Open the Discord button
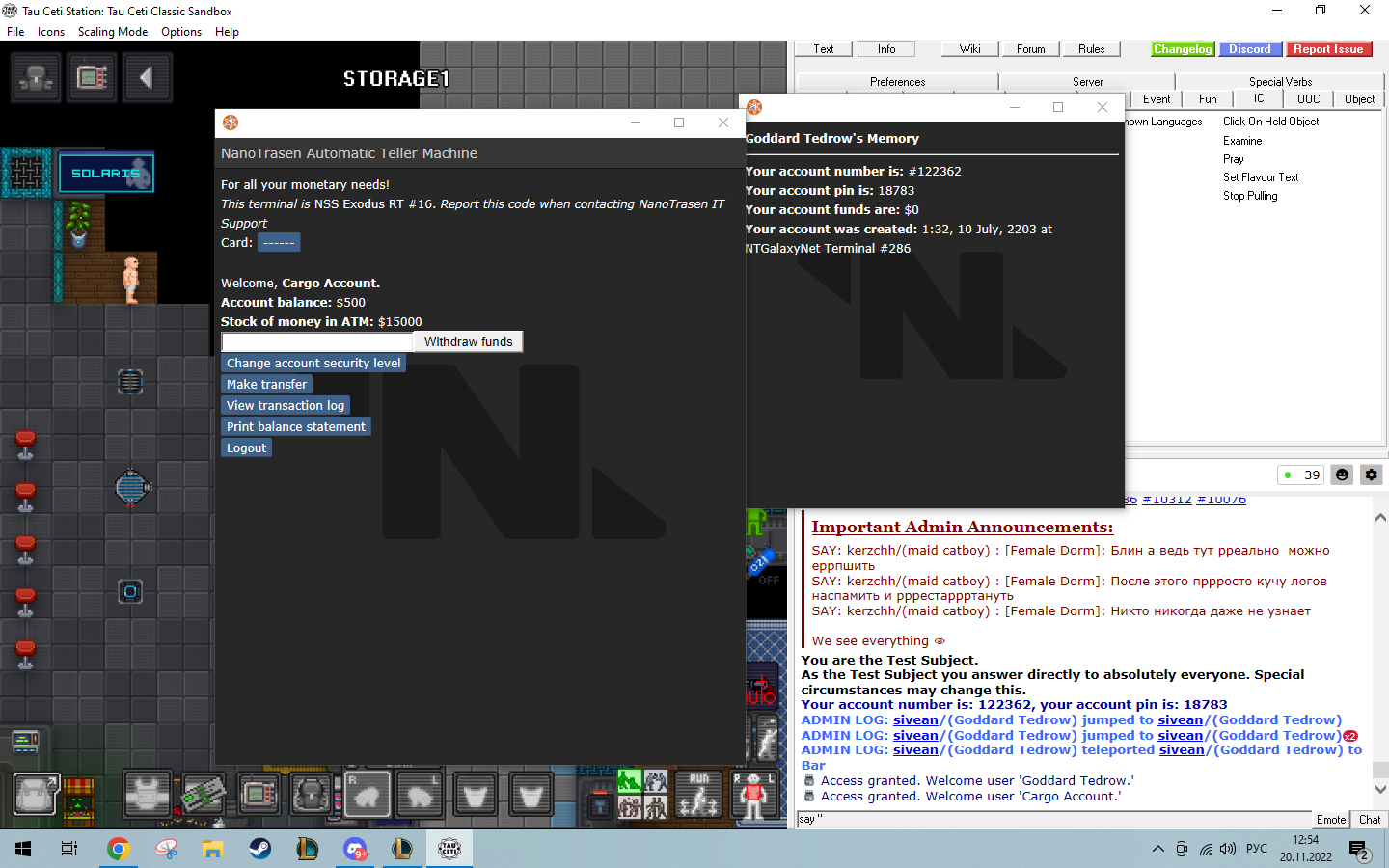This screenshot has height=868, width=1389. pyautogui.click(x=1250, y=49)
